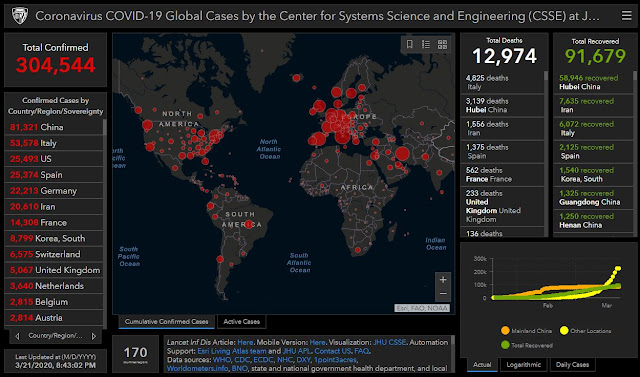
Task: Open the CDC data source link
Action: pos(242,360)
